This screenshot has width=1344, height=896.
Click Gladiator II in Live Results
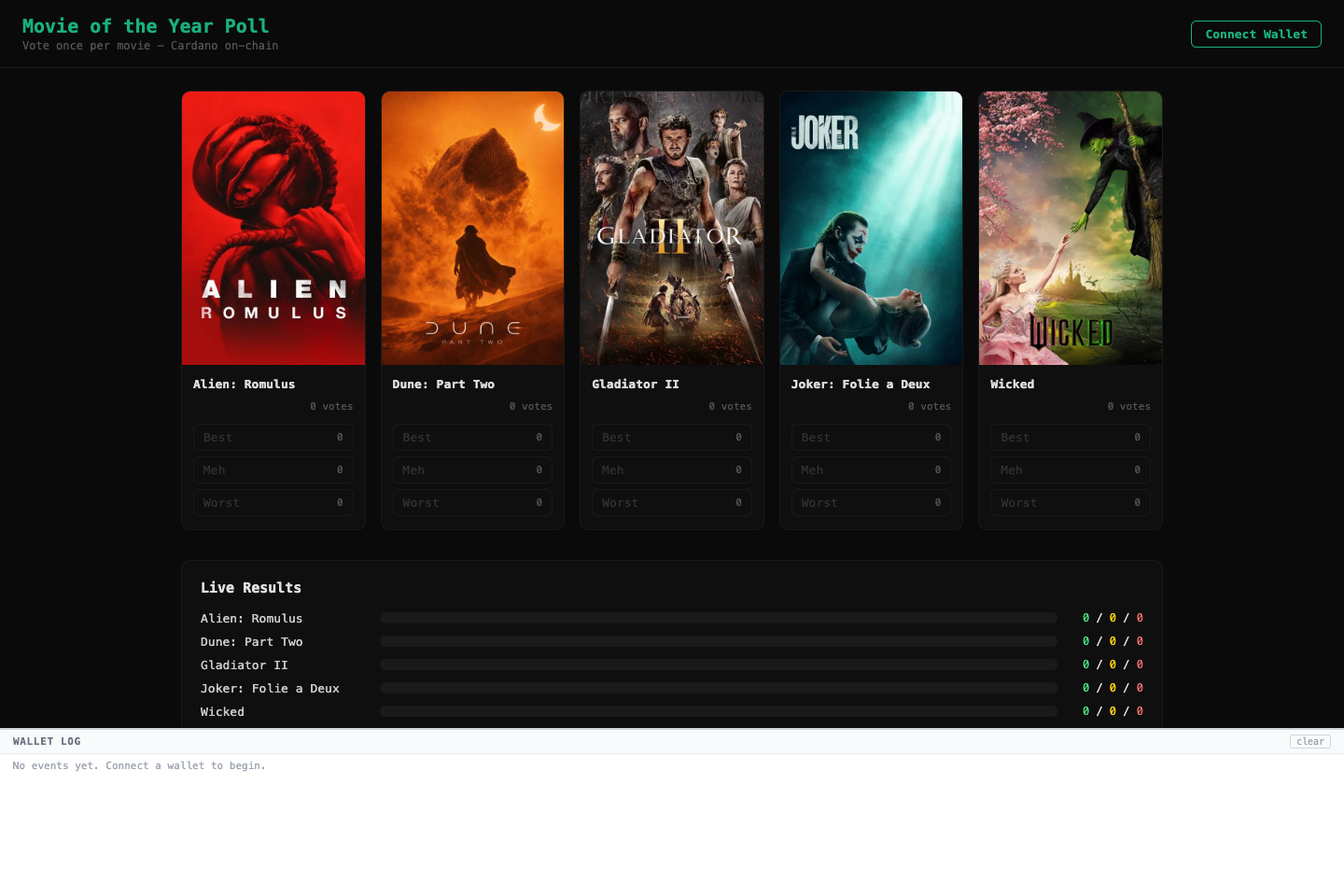[245, 665]
